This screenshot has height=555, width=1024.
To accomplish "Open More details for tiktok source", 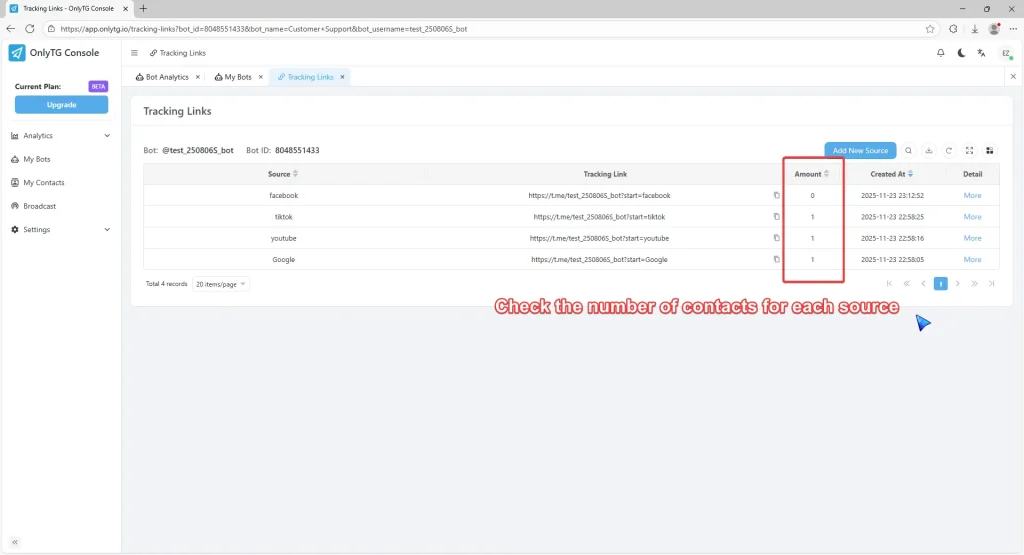I will 972,217.
